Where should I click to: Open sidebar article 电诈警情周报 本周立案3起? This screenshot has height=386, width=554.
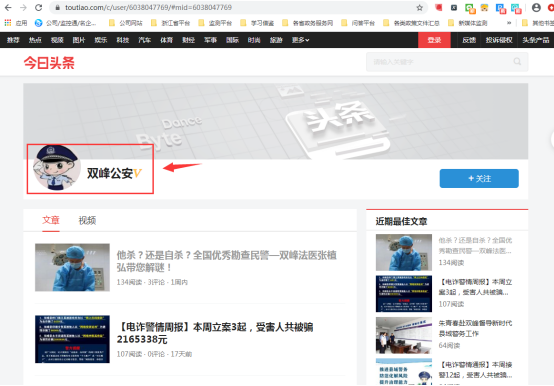pyautogui.click(x=475, y=287)
